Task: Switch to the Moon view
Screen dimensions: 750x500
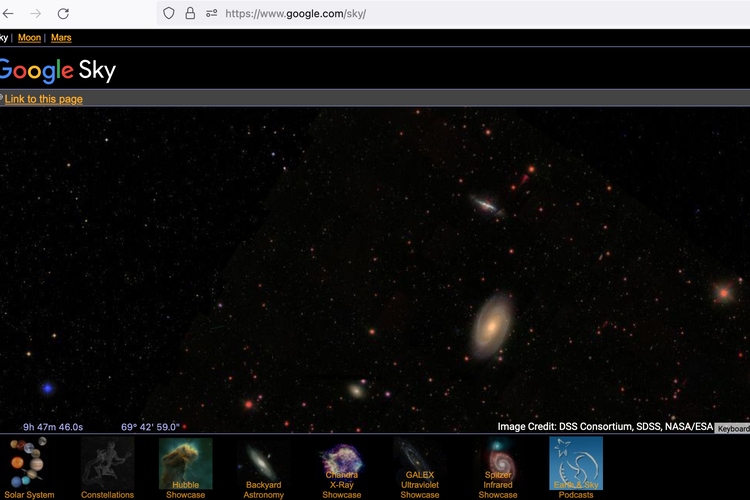Action: 29,38
